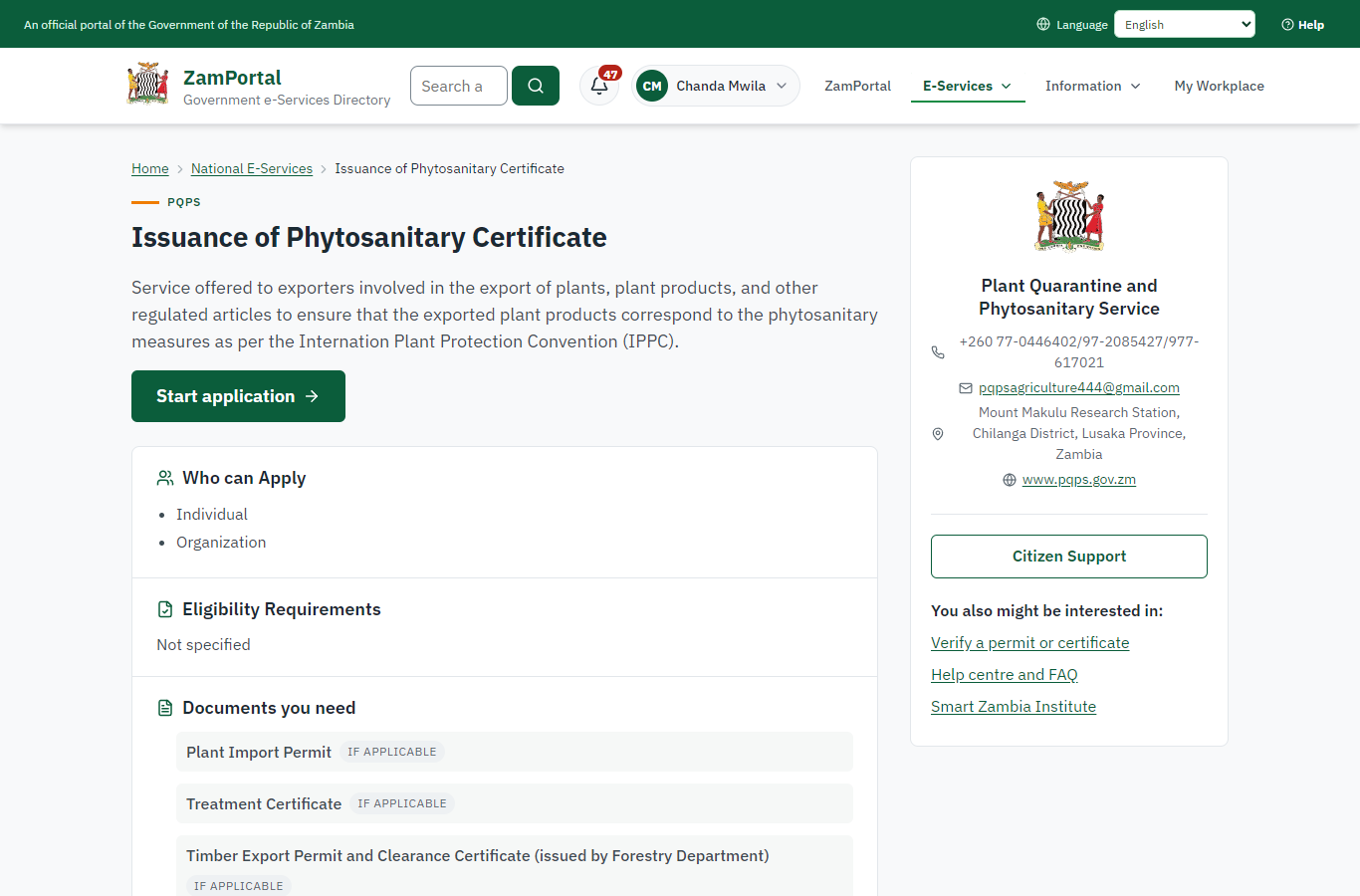Screen dimensions: 1360x896
Task: Open notifications bell with 47 badge
Action: coord(599,86)
